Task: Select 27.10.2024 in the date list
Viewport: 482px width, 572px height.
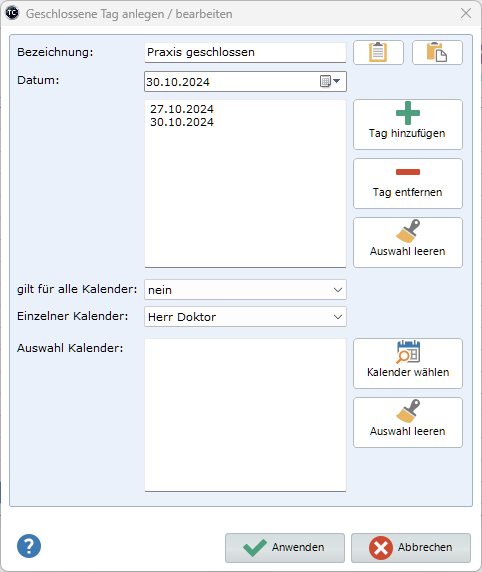Action: tap(182, 109)
